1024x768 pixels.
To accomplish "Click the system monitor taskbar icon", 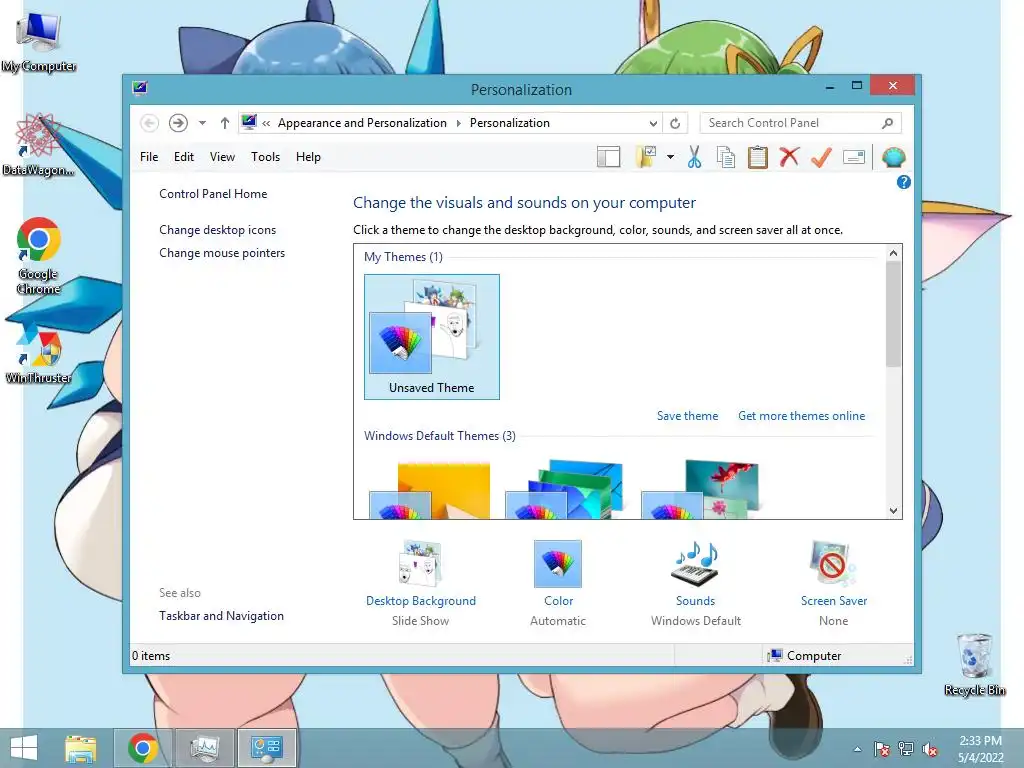I will tap(205, 748).
